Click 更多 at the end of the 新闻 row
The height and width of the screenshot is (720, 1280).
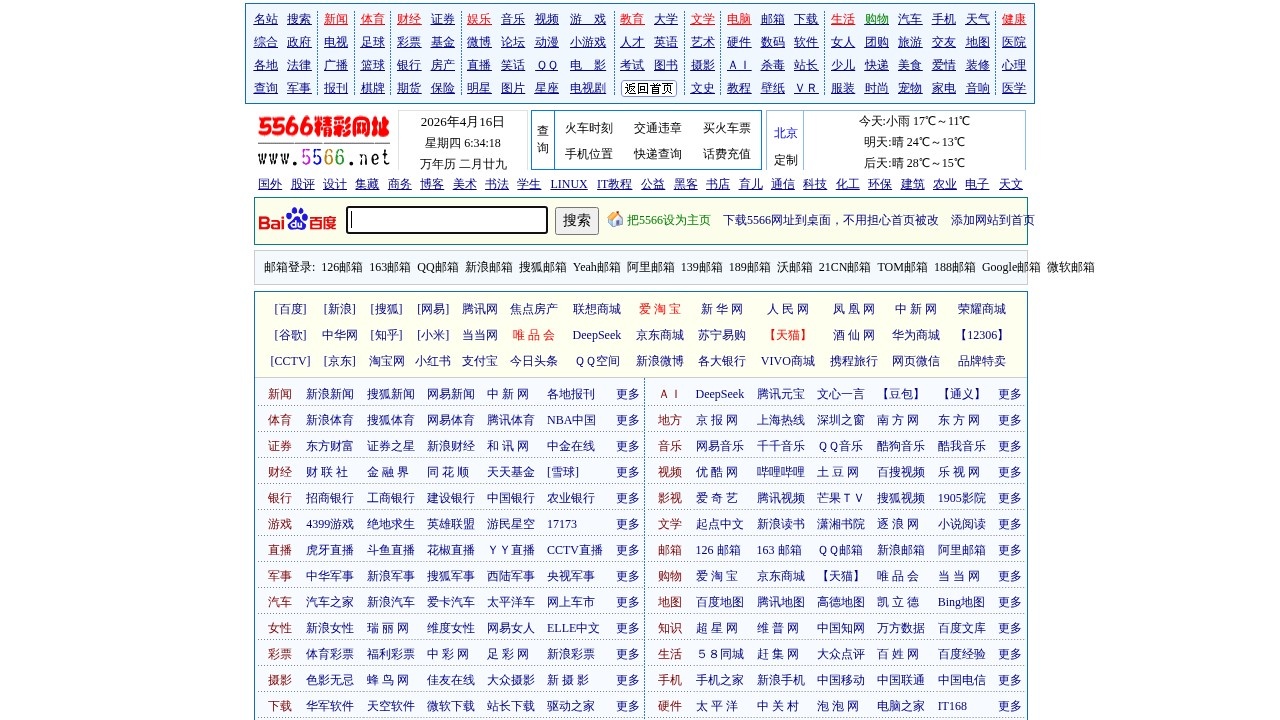(627, 394)
